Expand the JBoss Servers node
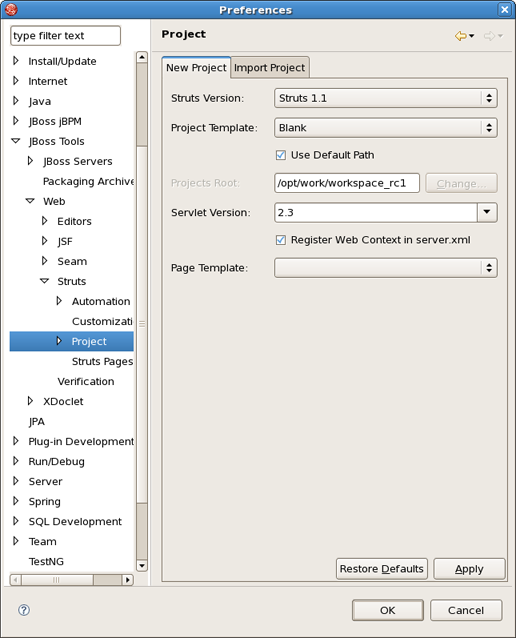Image resolution: width=516 pixels, height=638 pixels. click(31, 161)
